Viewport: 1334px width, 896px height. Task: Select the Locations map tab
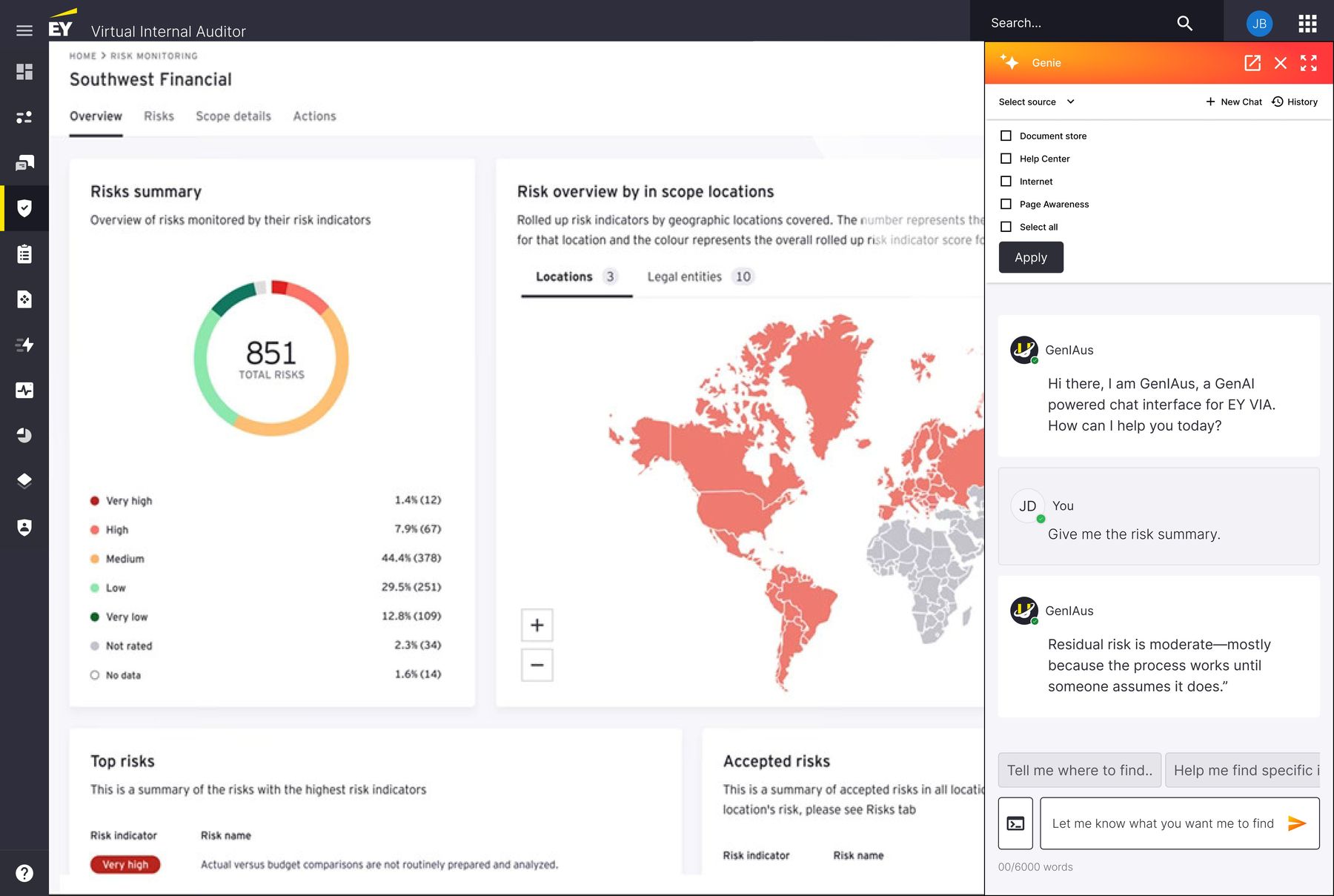click(x=576, y=277)
